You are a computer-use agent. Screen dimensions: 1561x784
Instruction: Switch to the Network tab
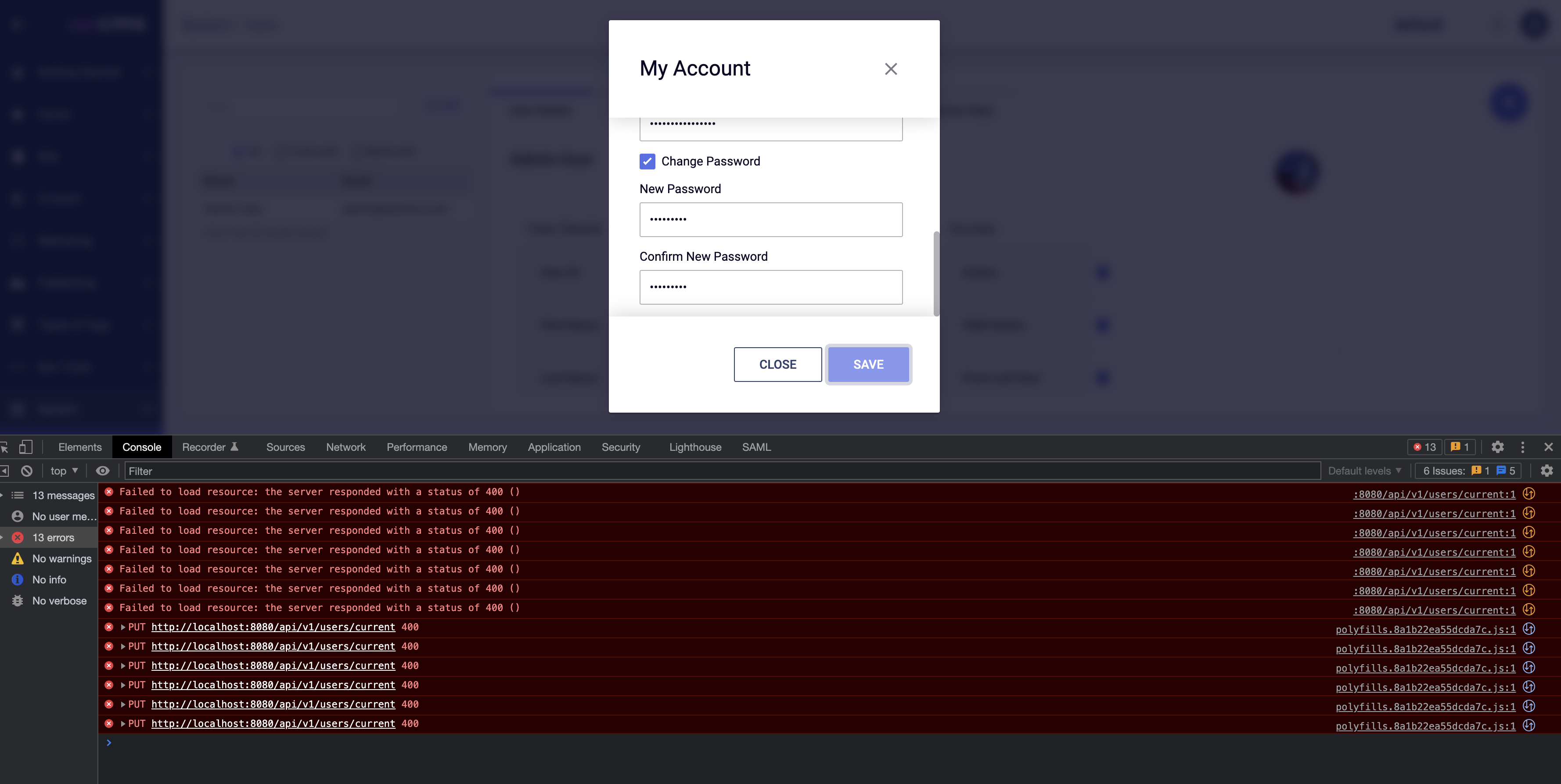click(345, 447)
